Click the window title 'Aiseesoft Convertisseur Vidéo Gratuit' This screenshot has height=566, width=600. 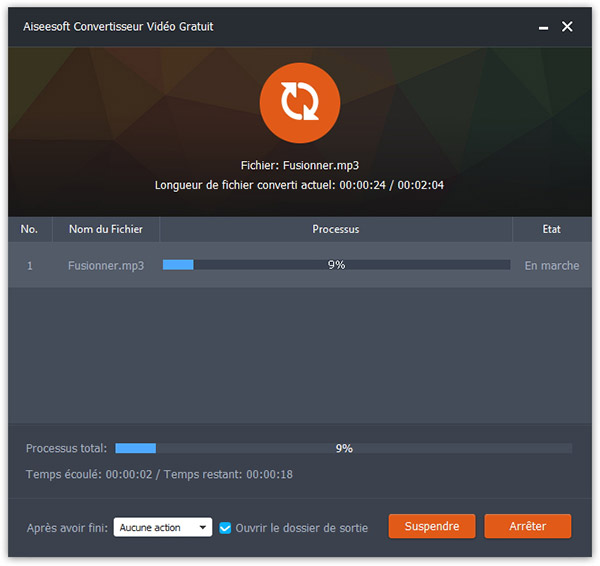tap(118, 27)
